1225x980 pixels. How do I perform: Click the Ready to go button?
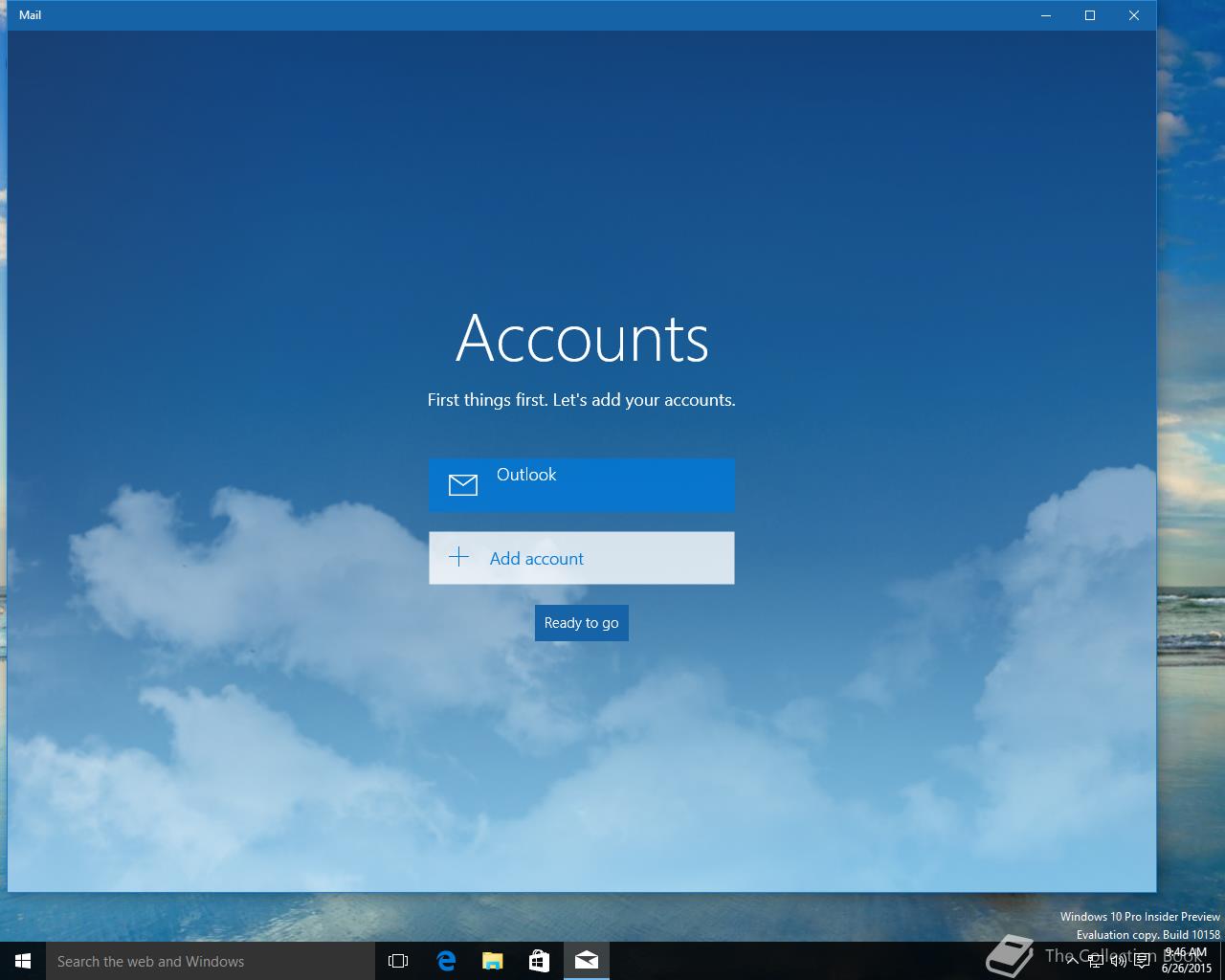[x=582, y=623]
